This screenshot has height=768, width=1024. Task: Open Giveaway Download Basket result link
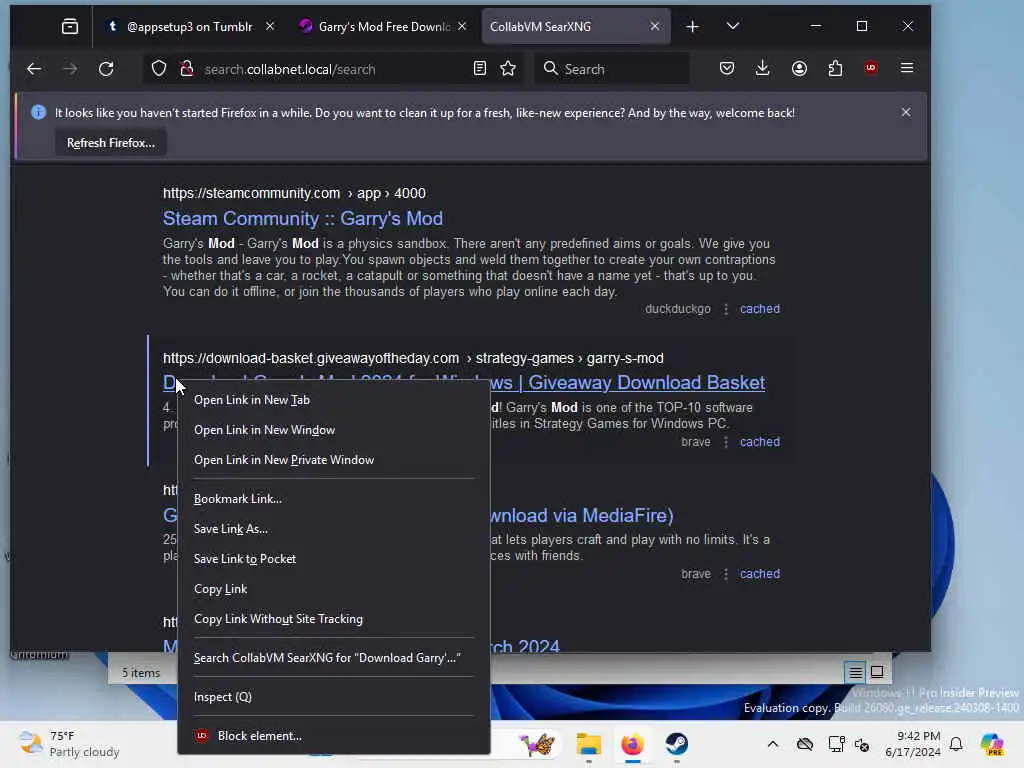pyautogui.click(x=628, y=383)
